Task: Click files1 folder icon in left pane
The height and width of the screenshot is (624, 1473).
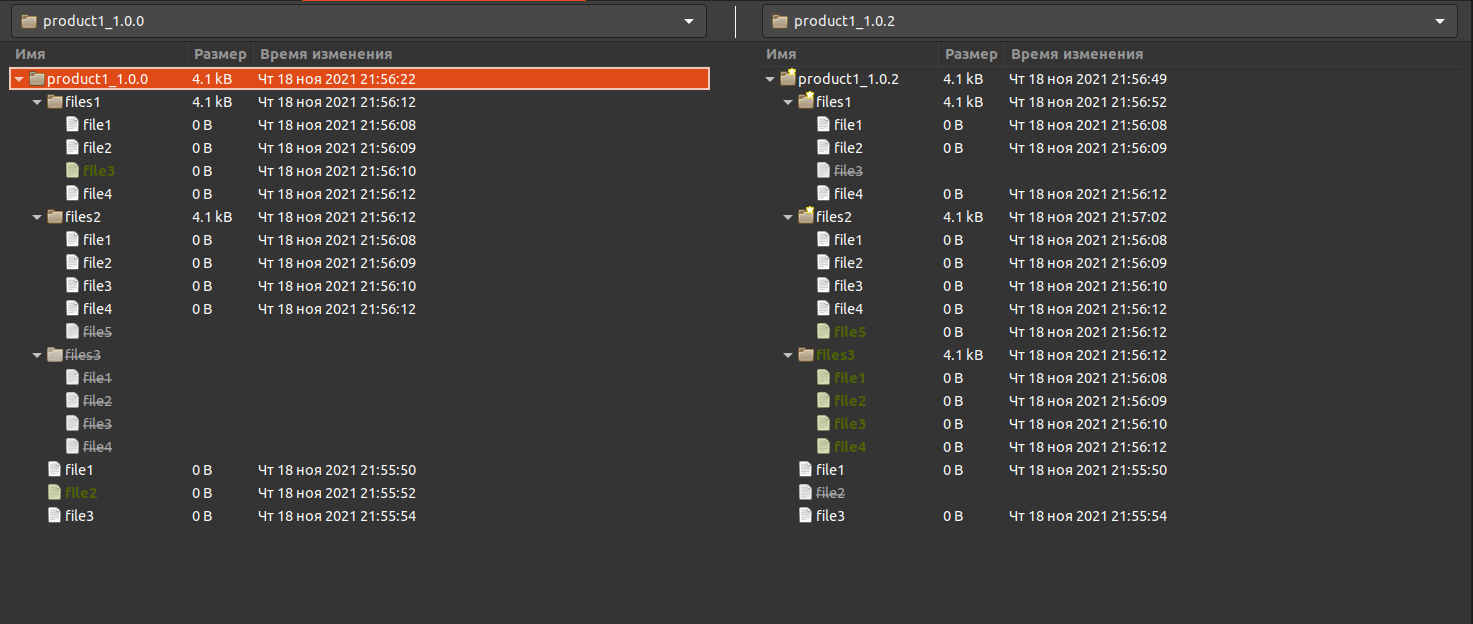Action: point(55,102)
